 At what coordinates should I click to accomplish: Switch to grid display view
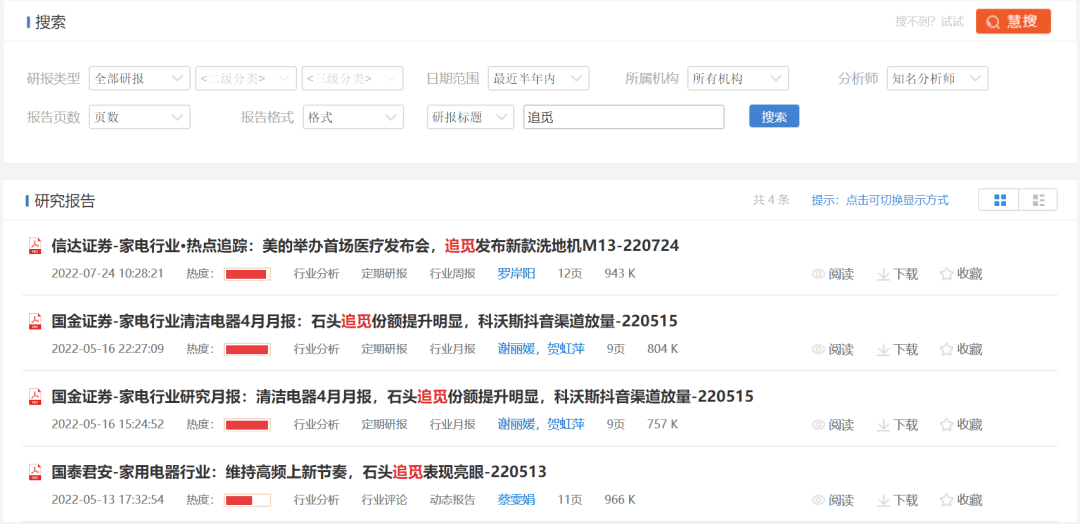[999, 200]
